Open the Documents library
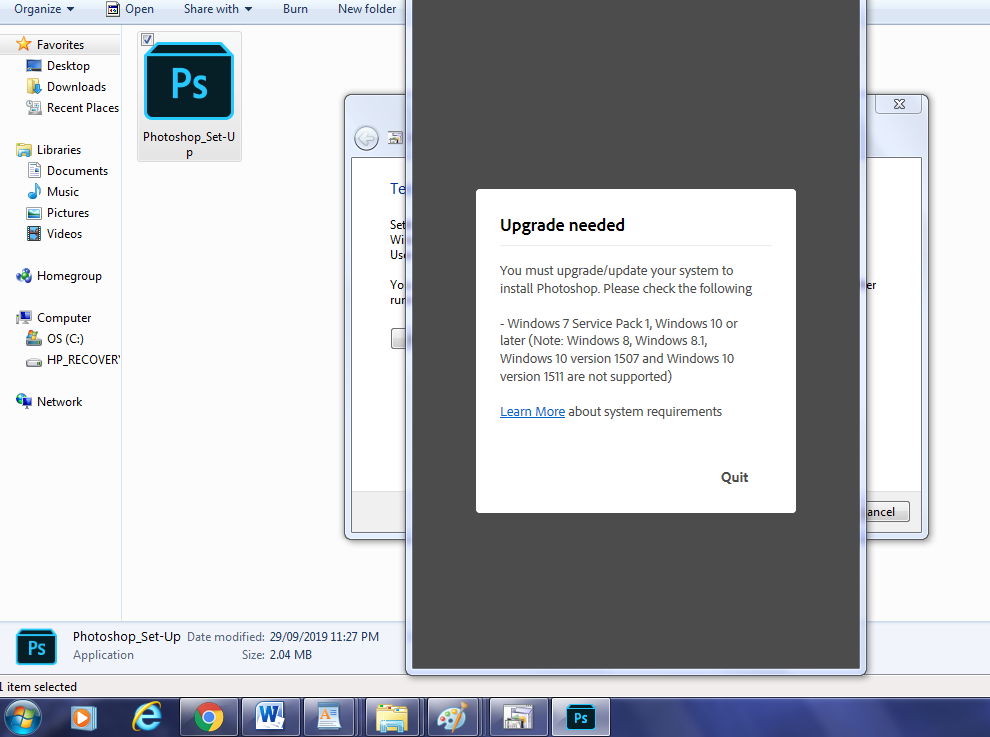The width and height of the screenshot is (990, 737). point(77,171)
